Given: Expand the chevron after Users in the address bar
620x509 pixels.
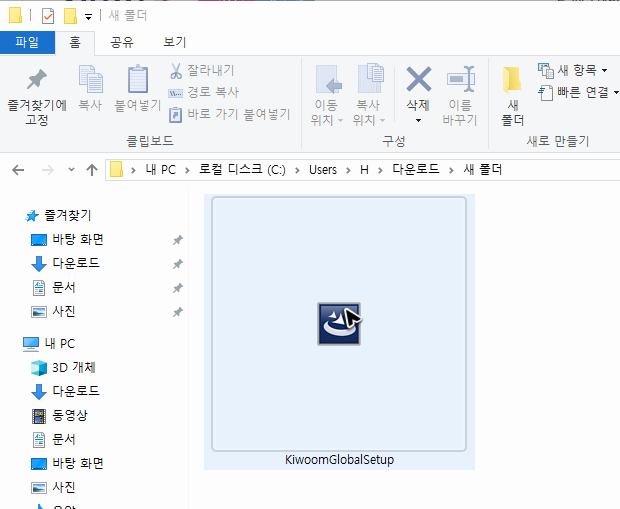Looking at the screenshot, I should (348, 170).
